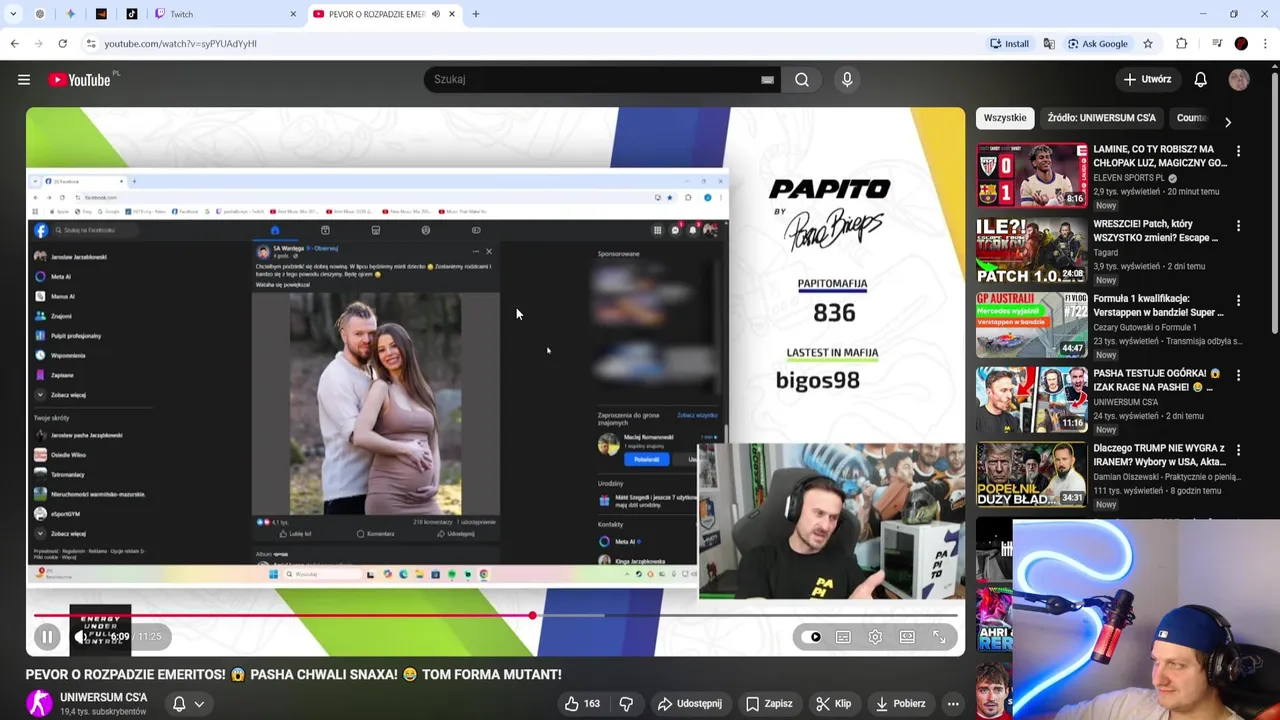
Task: Translate this page icon
Action: (1049, 44)
